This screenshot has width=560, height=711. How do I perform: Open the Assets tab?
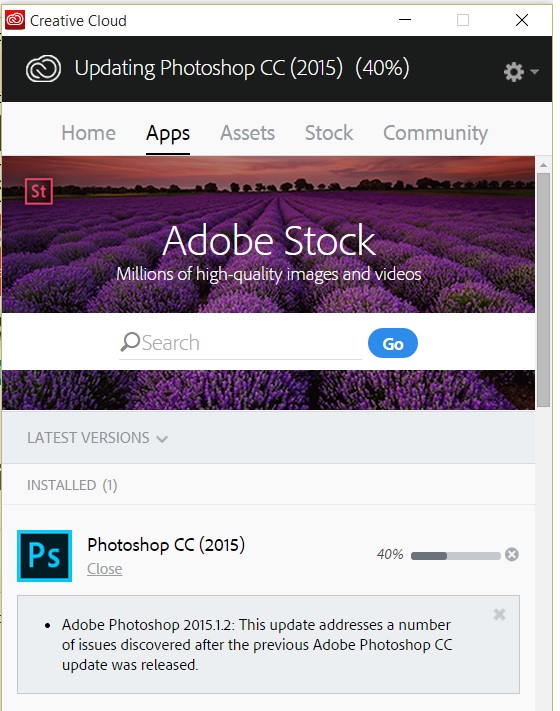tap(248, 133)
